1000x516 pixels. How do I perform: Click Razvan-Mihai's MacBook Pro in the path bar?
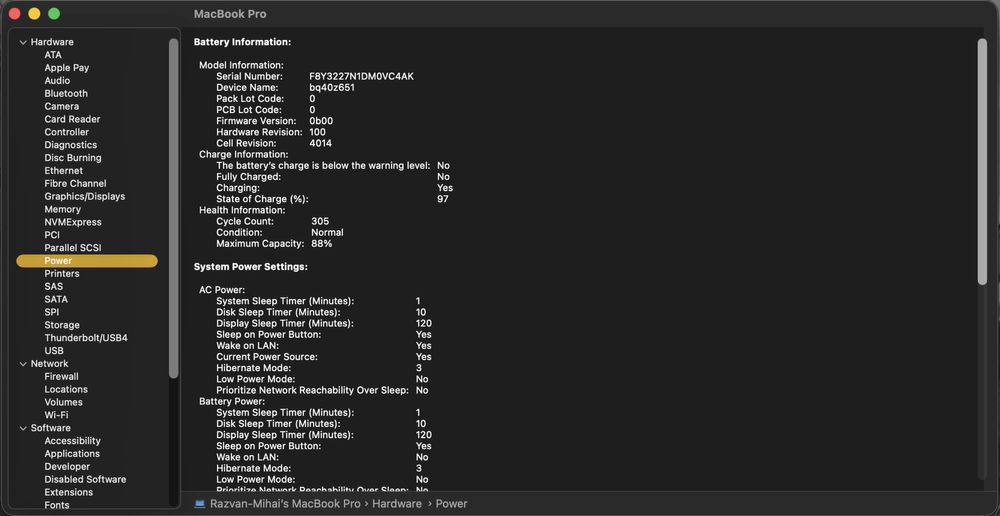pyautogui.click(x=285, y=503)
